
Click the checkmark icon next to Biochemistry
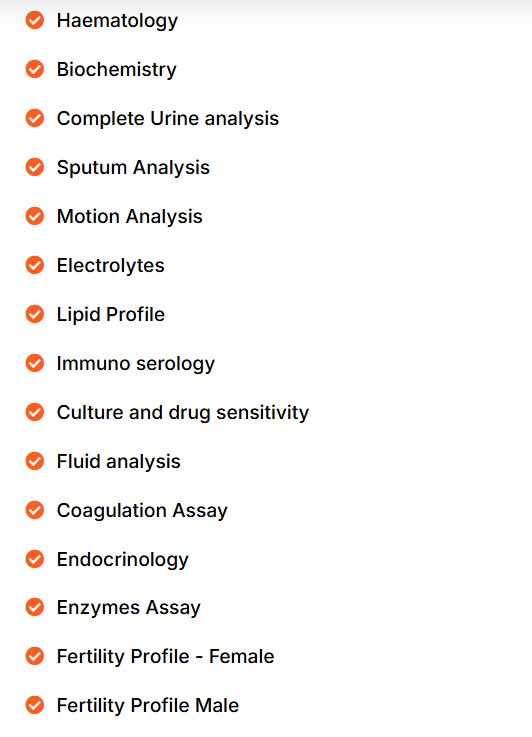tap(35, 69)
